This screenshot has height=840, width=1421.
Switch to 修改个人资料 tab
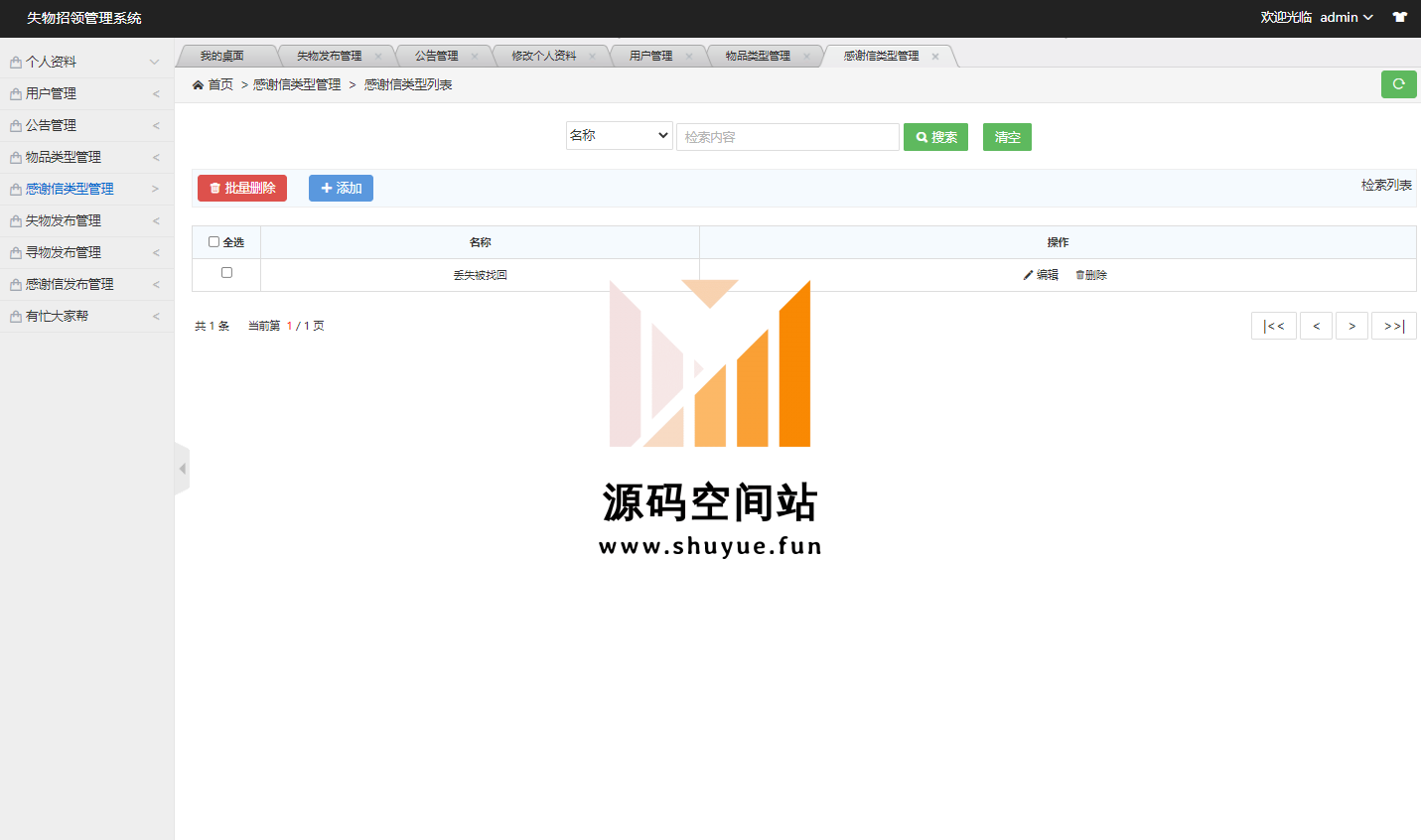pyautogui.click(x=543, y=57)
